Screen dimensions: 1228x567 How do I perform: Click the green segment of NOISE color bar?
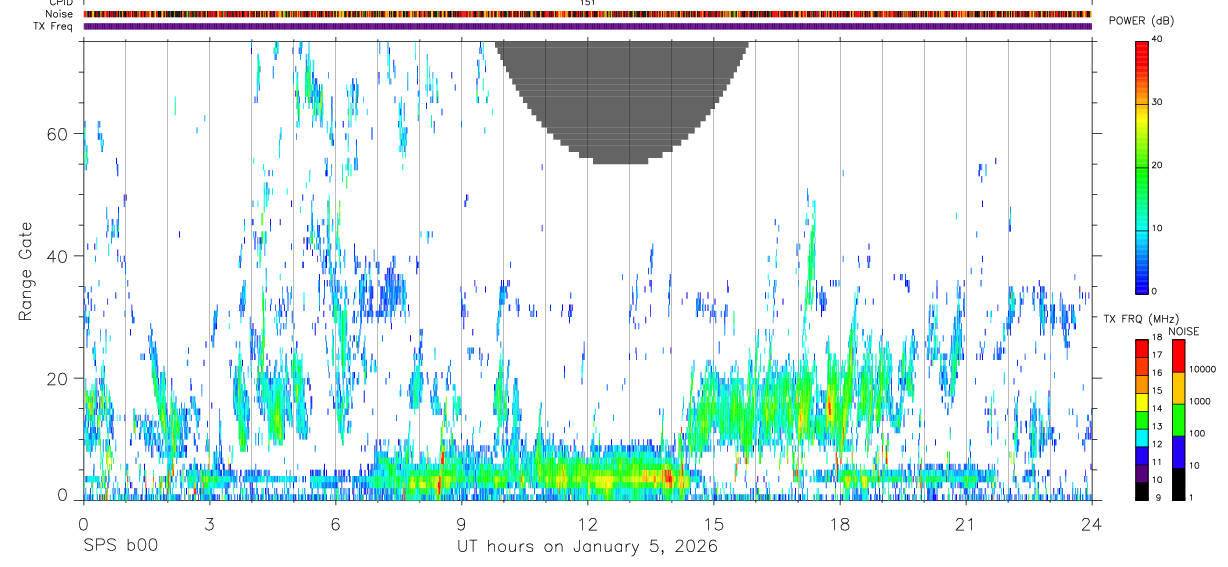tap(1179, 420)
